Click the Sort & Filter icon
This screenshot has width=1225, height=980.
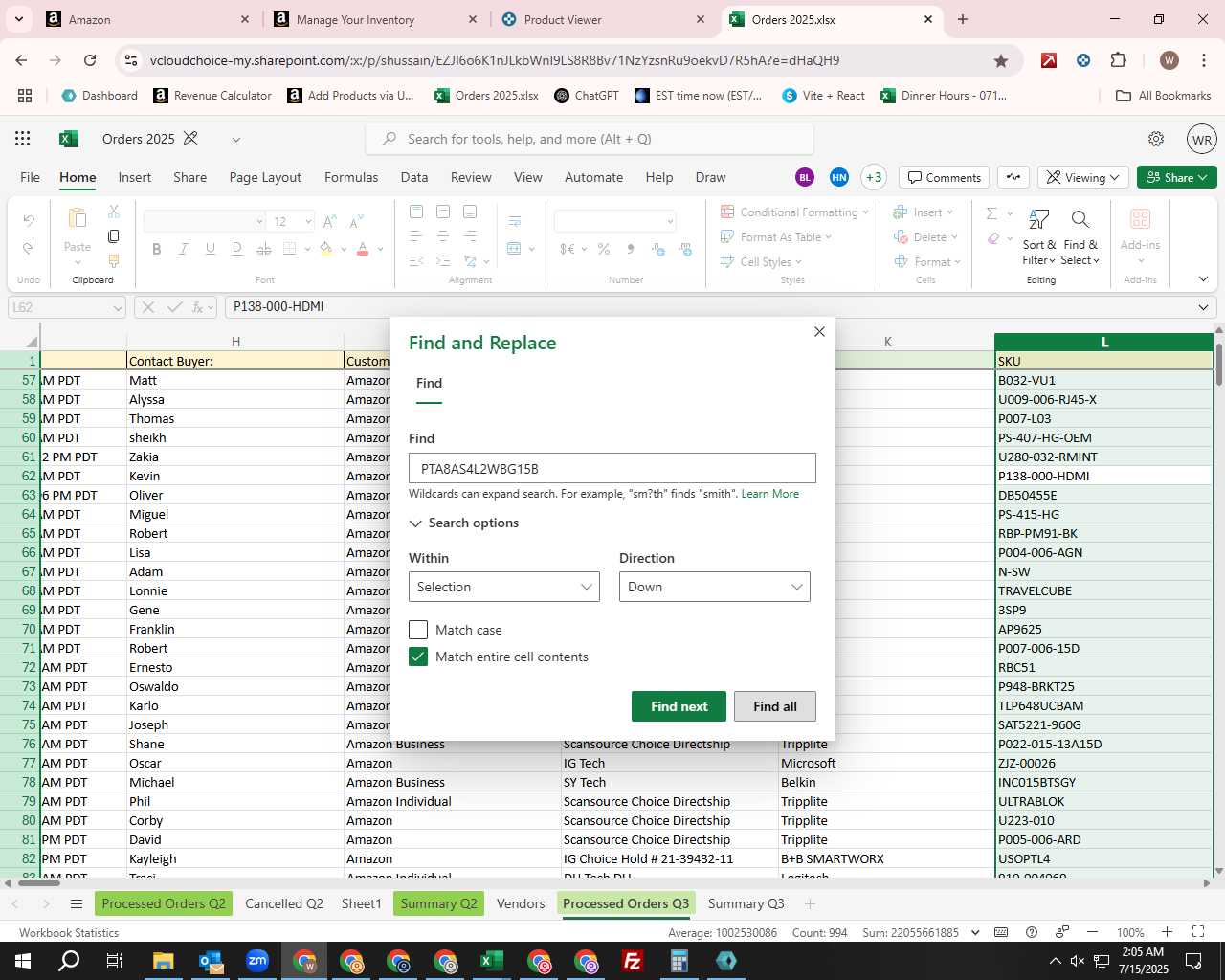(x=1038, y=219)
